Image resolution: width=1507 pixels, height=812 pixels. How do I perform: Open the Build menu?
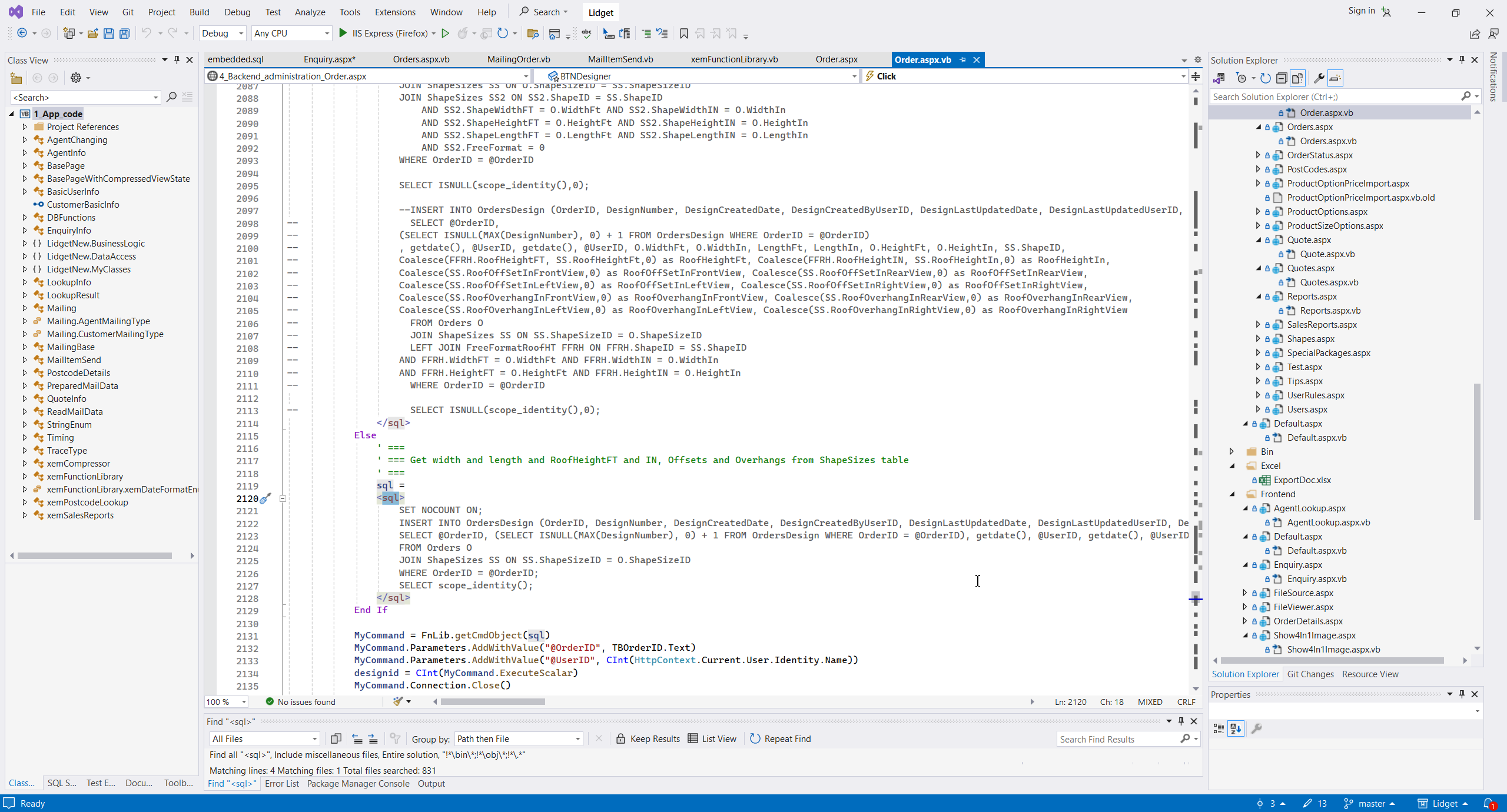coord(199,12)
